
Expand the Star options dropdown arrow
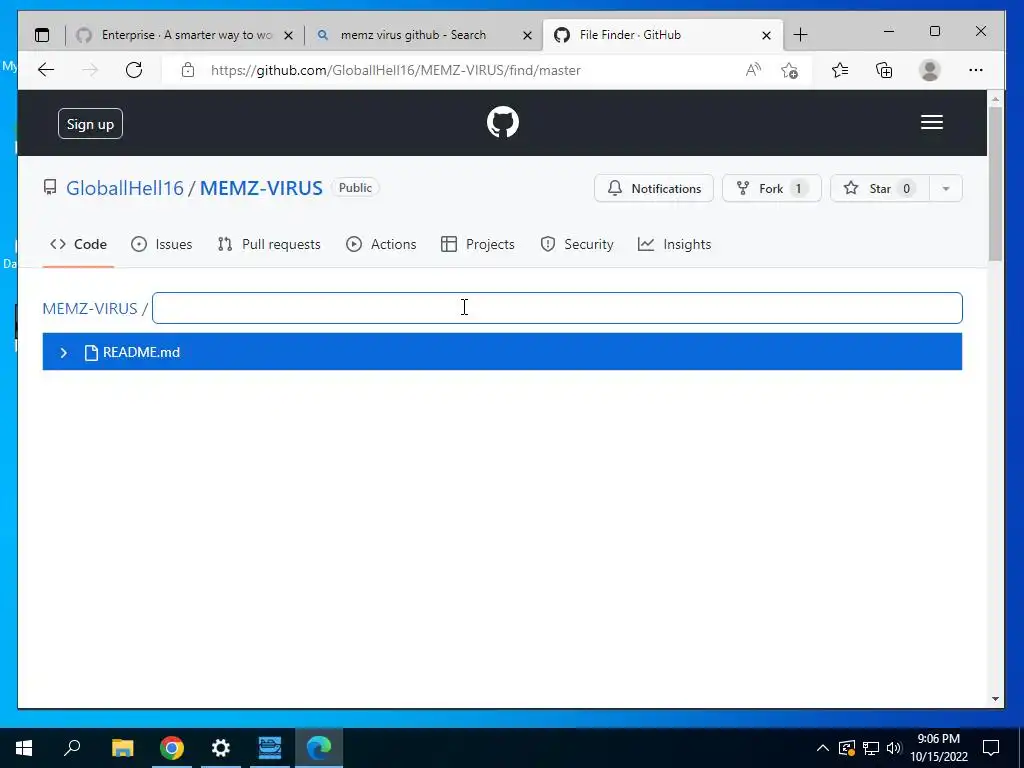(x=946, y=189)
